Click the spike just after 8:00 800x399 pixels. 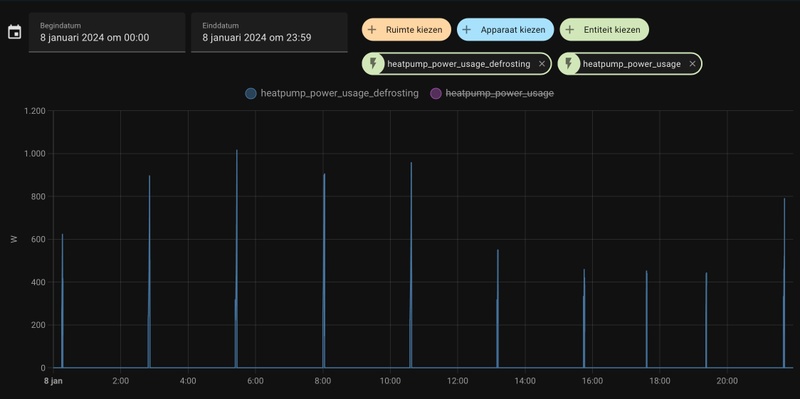[x=324, y=270]
